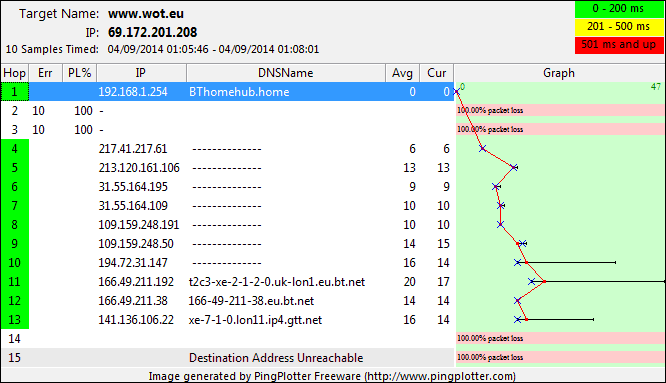Click the green hop 13 number cell
The image size is (666, 383).
pyautogui.click(x=15, y=320)
